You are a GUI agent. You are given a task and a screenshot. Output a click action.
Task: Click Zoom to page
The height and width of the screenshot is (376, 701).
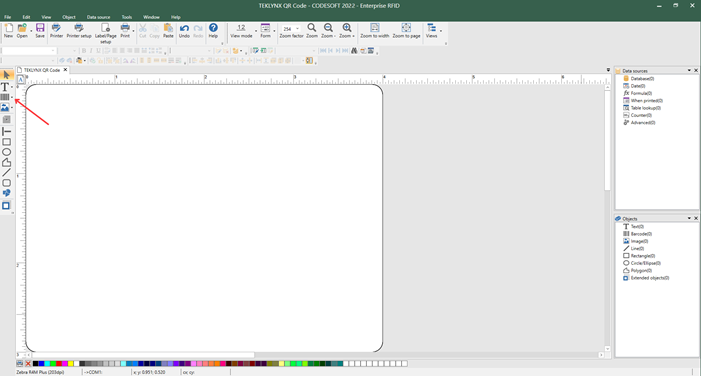pos(406,31)
